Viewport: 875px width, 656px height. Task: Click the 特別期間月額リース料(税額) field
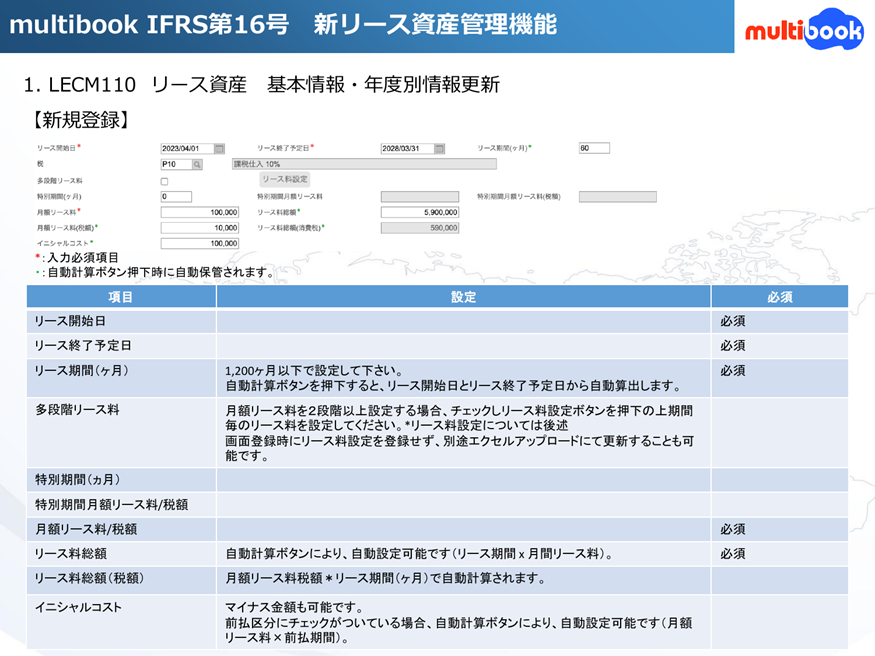(618, 196)
